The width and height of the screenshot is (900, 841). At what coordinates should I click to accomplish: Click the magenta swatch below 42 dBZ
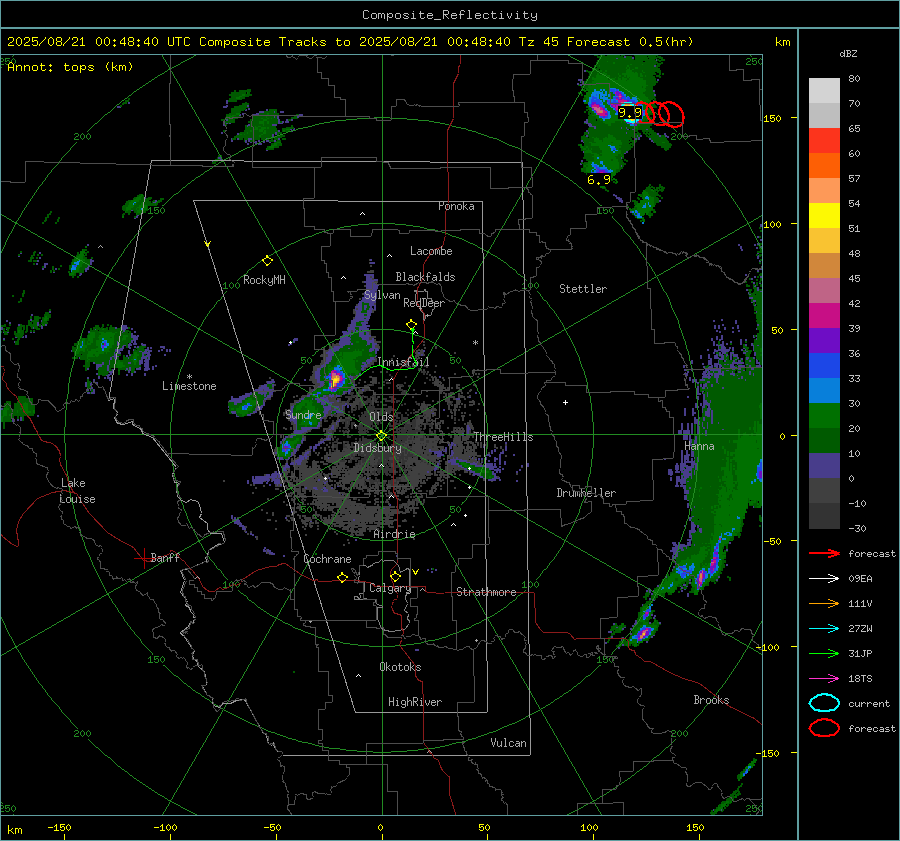(824, 316)
